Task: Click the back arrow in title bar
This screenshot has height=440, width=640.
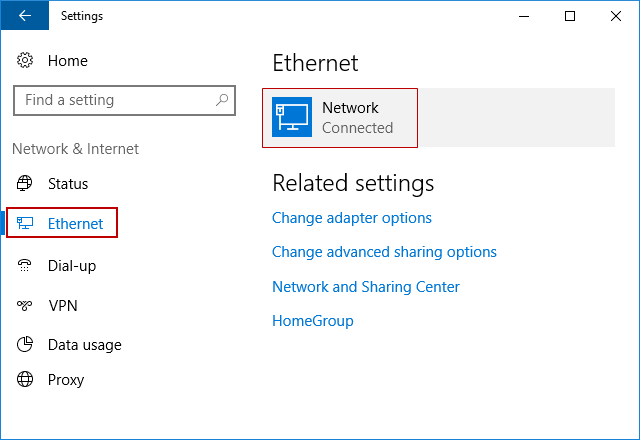Action: (x=24, y=16)
